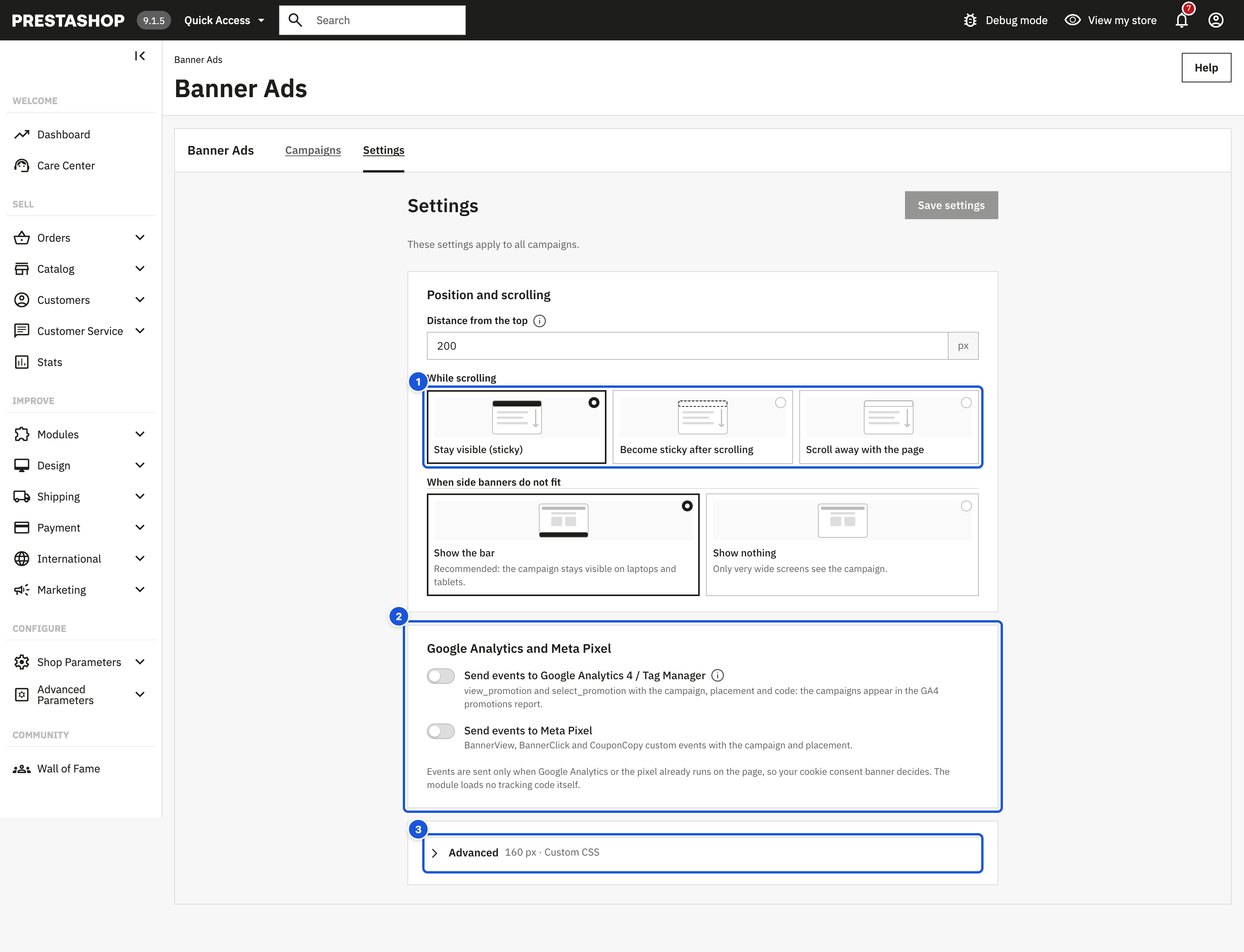This screenshot has width=1244, height=952.
Task: Click the Distance from the top input field
Action: [x=687, y=346]
